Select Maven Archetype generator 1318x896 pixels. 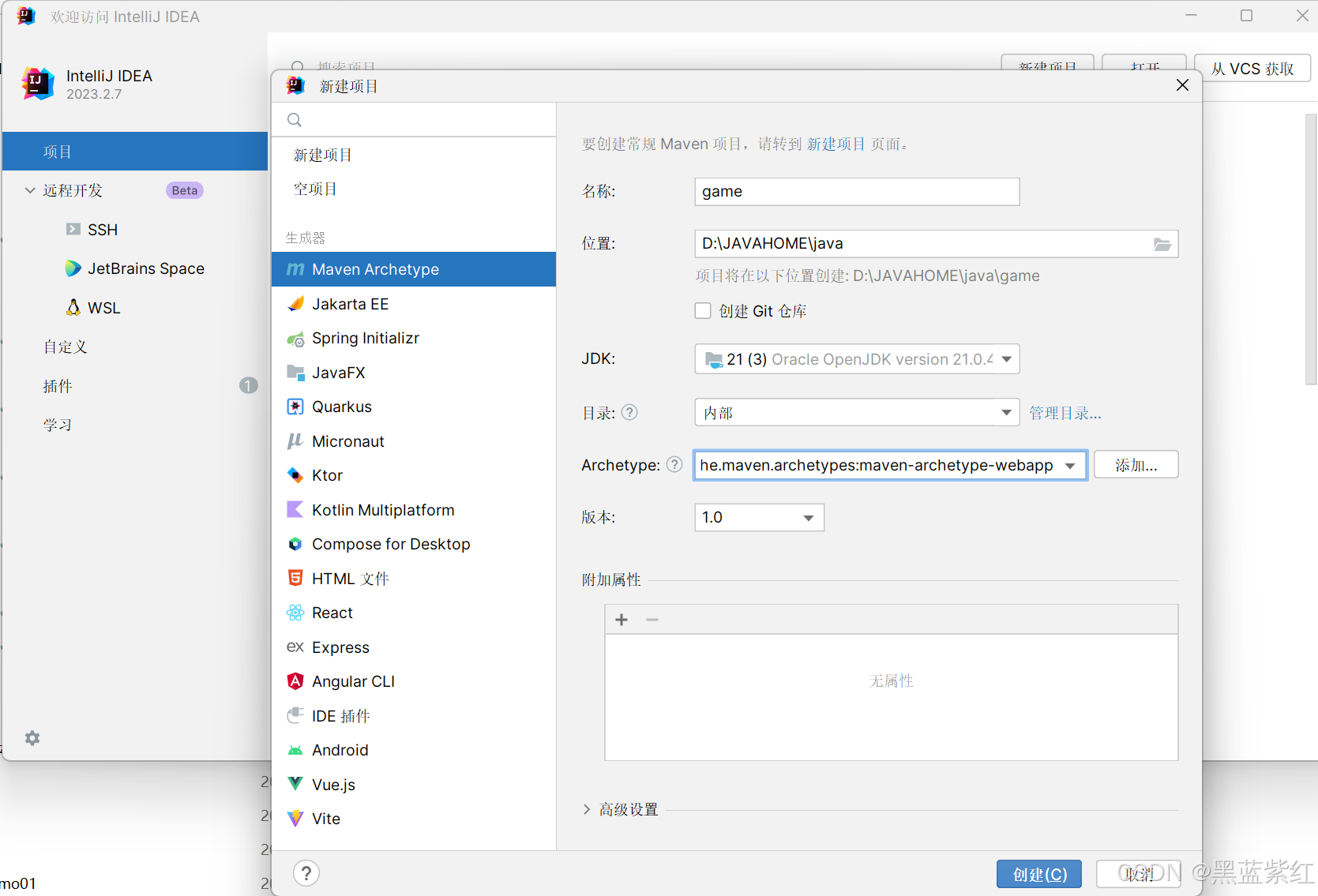click(x=414, y=269)
